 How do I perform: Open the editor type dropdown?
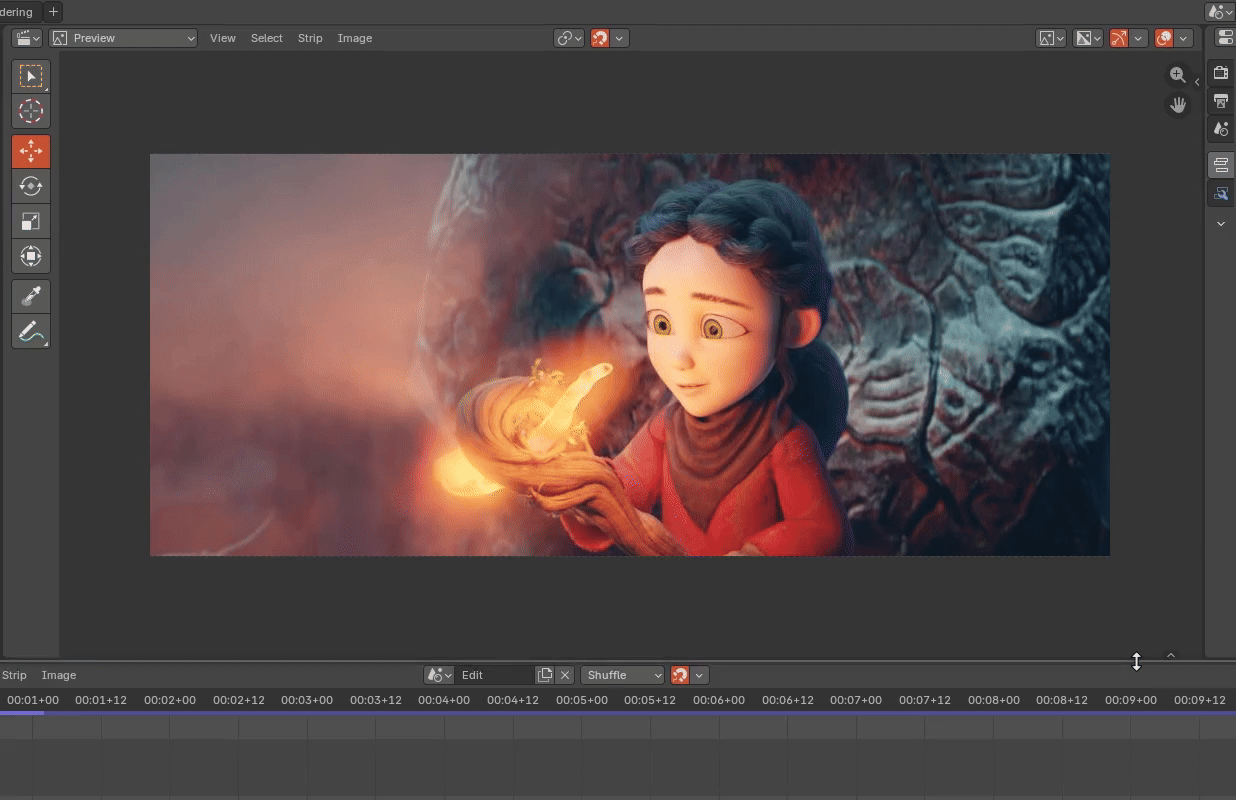pos(27,38)
